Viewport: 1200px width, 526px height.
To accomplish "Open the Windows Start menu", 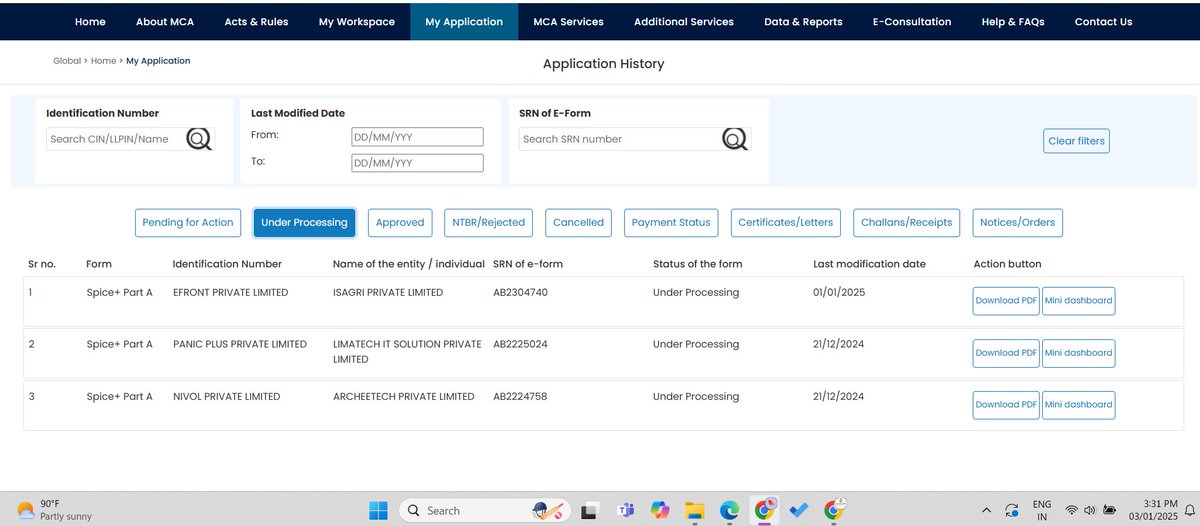I will (x=378, y=510).
